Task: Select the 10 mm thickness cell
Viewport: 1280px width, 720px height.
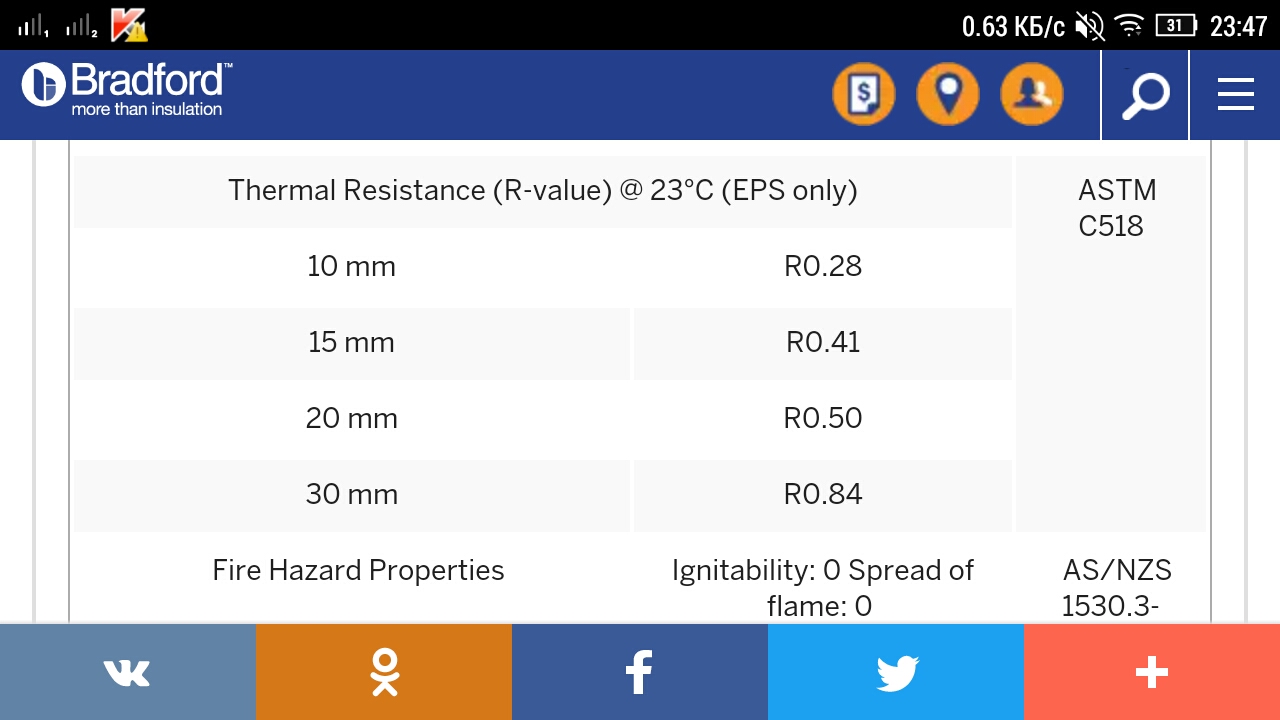Action: click(352, 266)
